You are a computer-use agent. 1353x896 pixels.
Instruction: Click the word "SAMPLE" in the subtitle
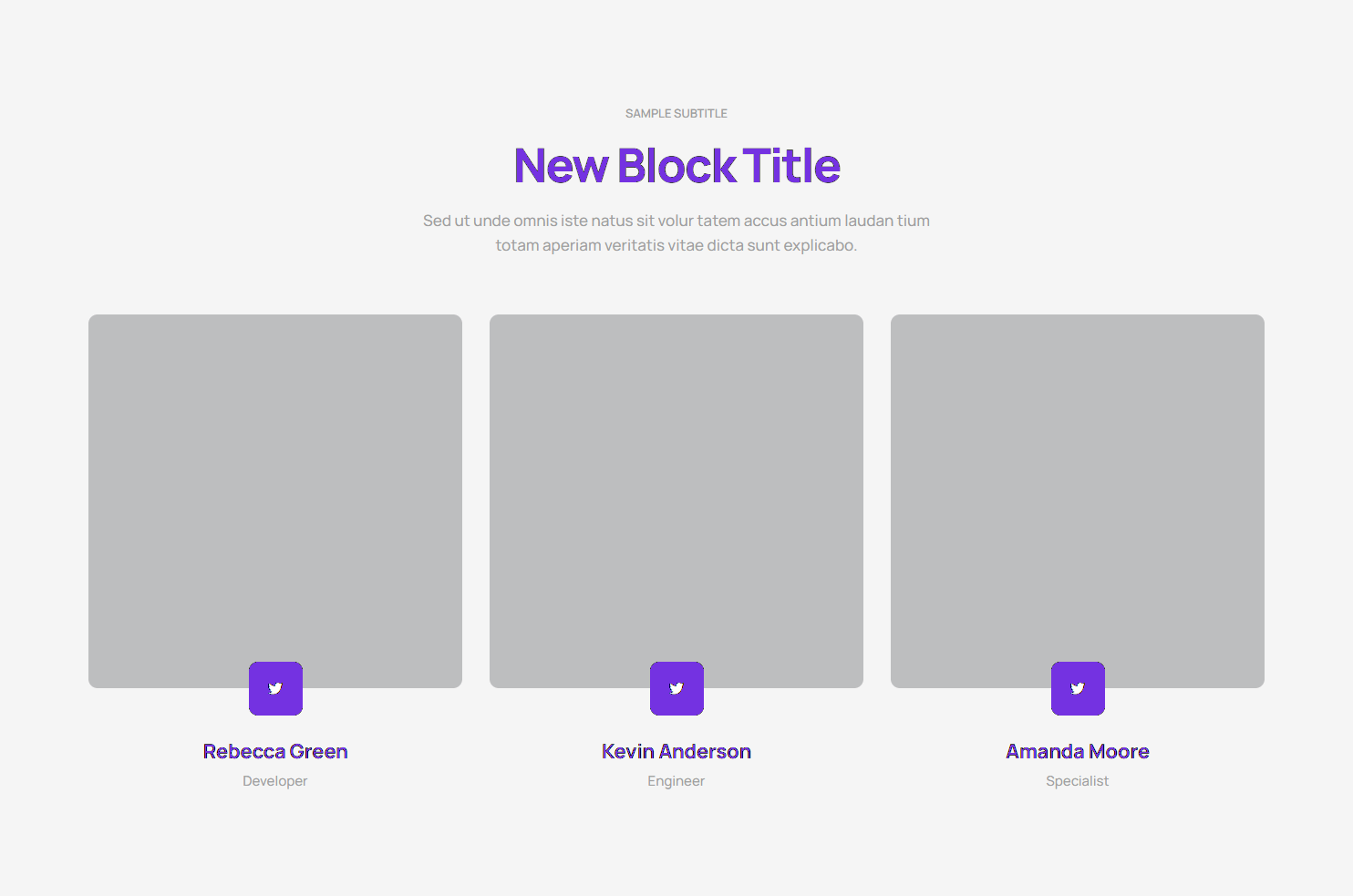tap(648, 114)
